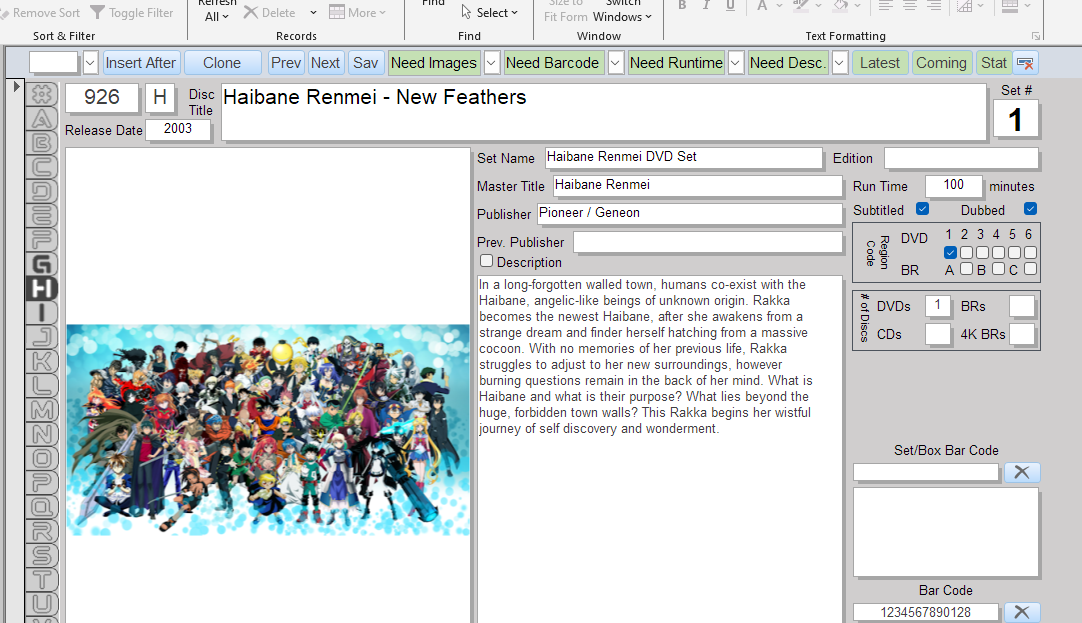Check Blu-ray region B checkbox
1082x623 pixels.
coord(998,268)
